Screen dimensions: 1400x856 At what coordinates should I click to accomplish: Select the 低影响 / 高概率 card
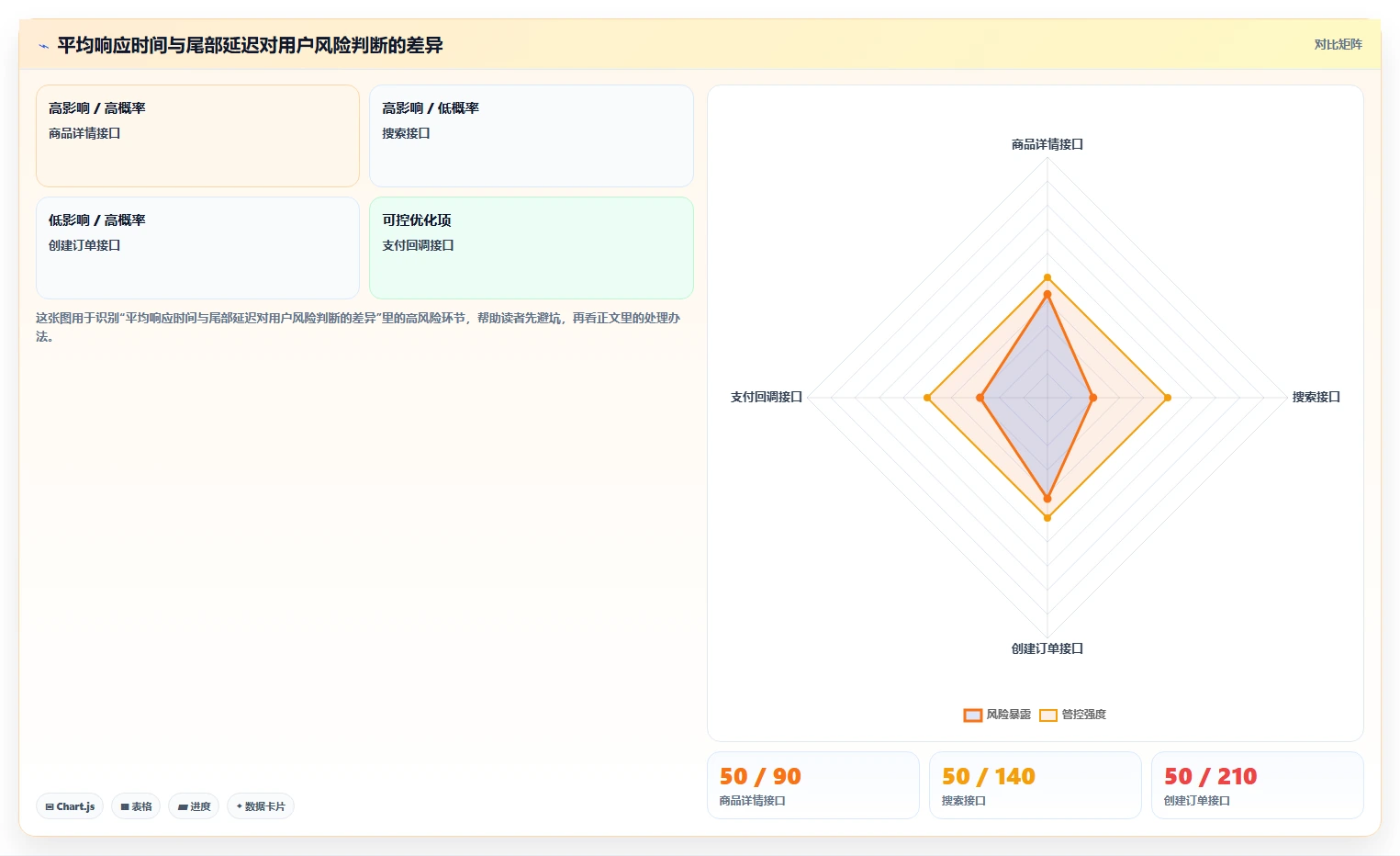(x=197, y=248)
